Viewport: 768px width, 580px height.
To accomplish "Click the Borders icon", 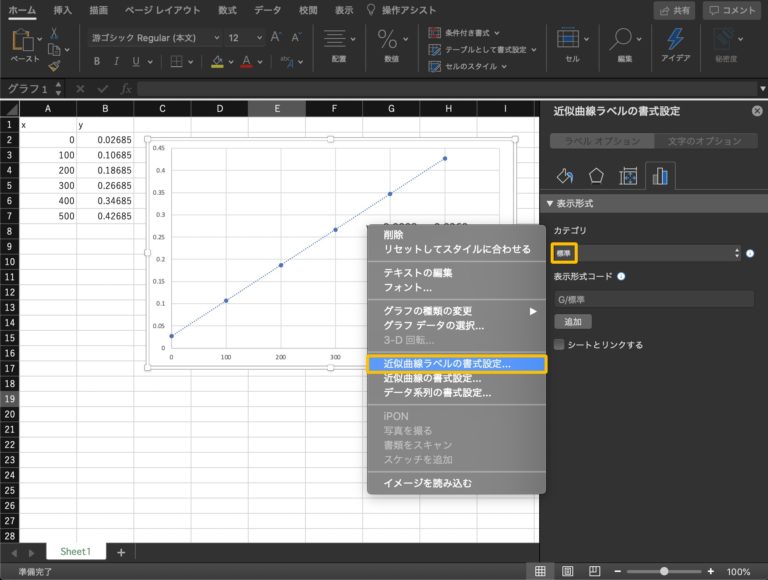I will (x=176, y=62).
